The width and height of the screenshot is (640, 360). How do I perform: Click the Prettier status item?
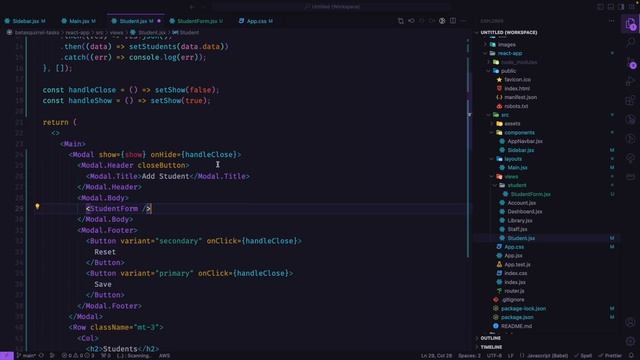click(x=610, y=356)
